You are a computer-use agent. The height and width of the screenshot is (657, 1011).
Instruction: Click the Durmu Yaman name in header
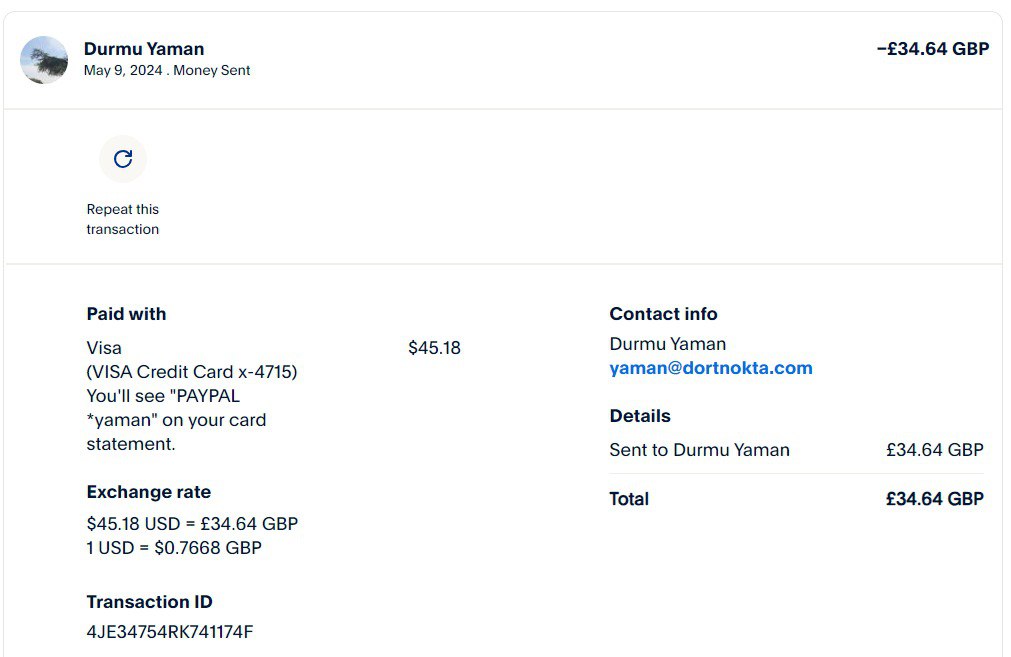[x=144, y=49]
